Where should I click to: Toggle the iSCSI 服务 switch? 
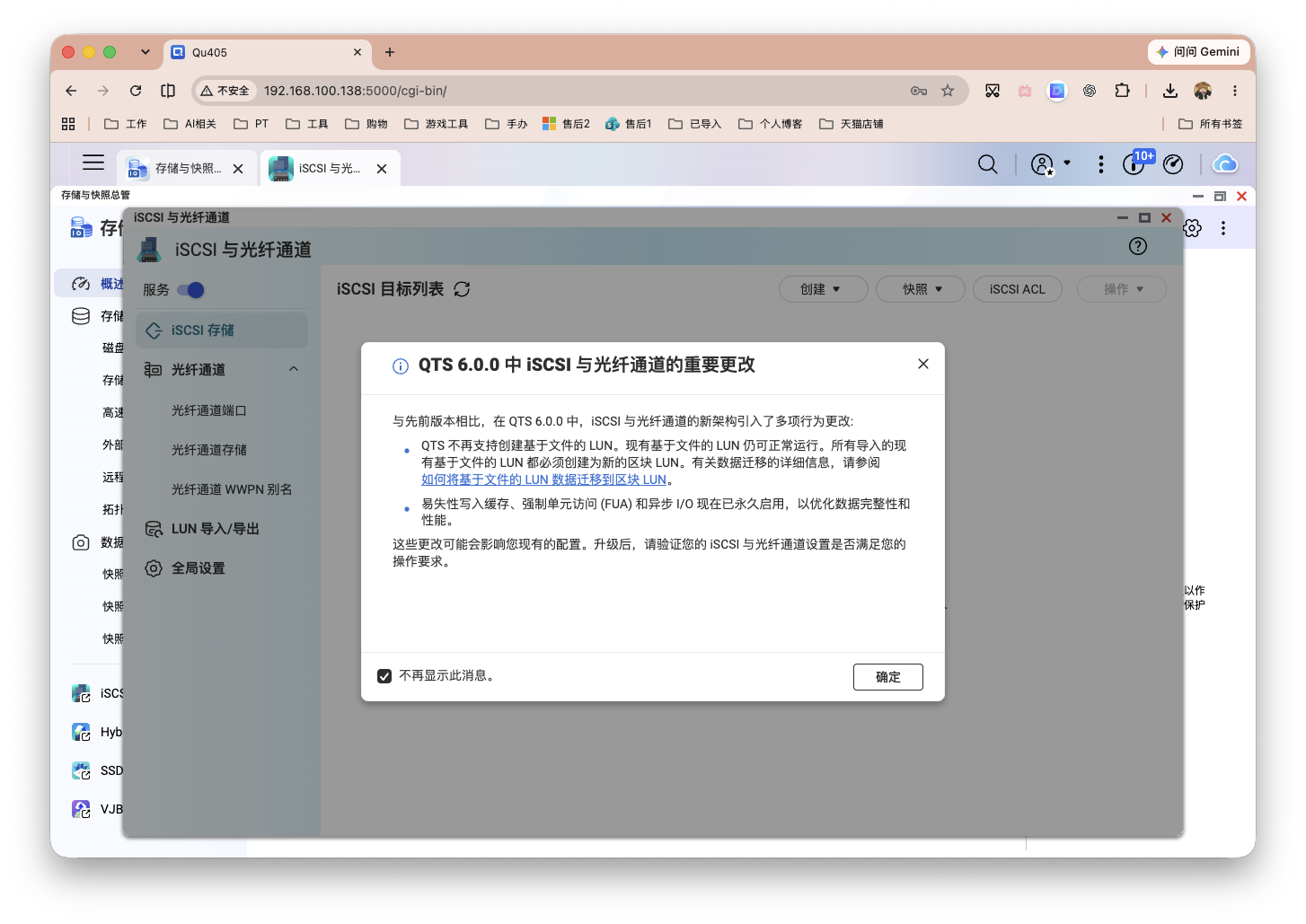(x=190, y=290)
